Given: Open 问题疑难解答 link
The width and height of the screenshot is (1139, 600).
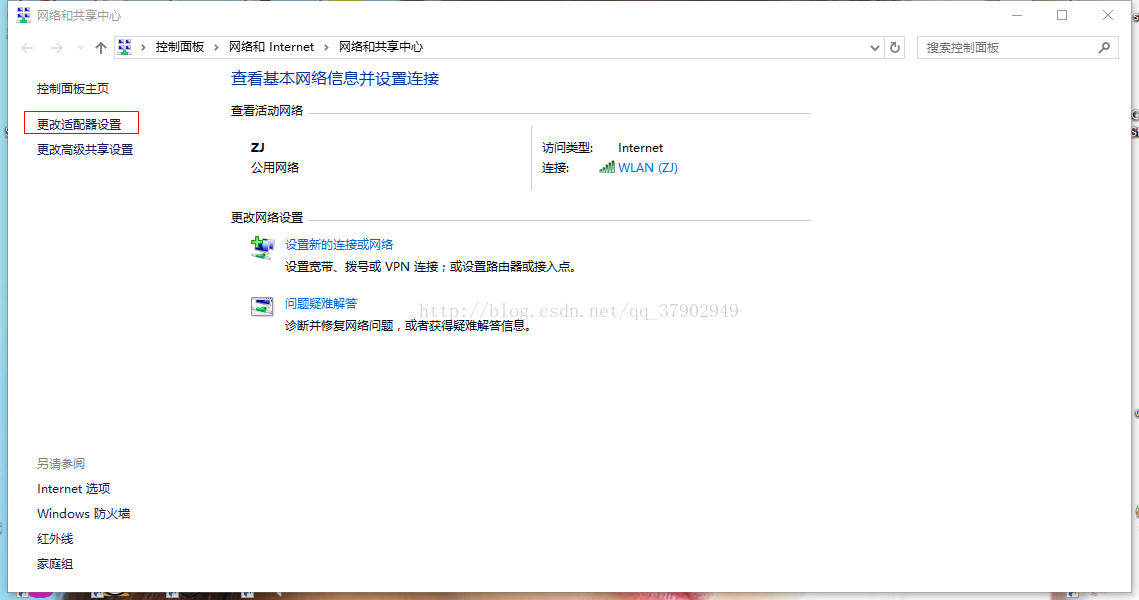Looking at the screenshot, I should tap(320, 304).
